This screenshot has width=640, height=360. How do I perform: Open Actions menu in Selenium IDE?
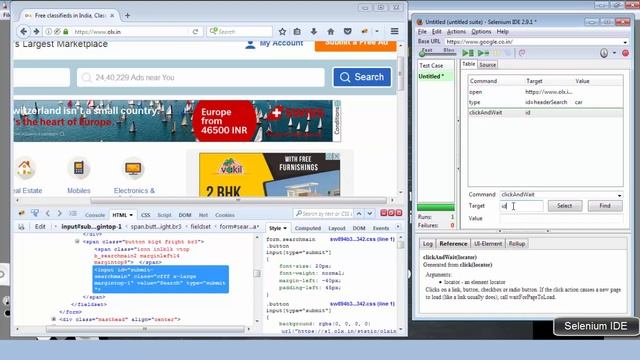(456, 31)
